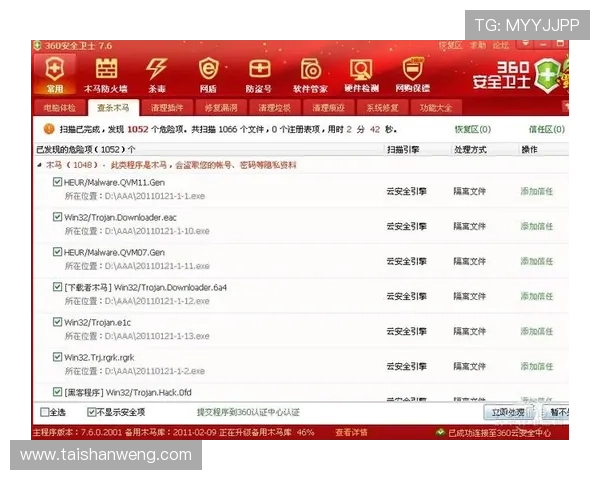
Task: Click the 恢复区 title bar link
Action: click(450, 46)
